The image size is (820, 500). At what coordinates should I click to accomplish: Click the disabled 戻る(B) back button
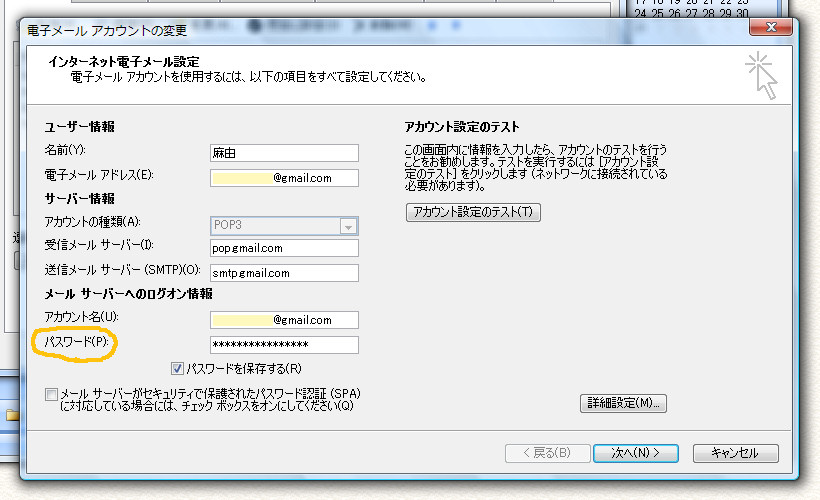pos(548,453)
